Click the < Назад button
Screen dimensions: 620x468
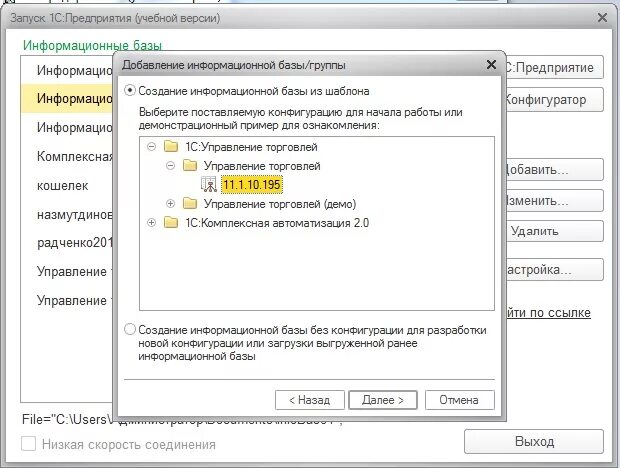coord(310,400)
